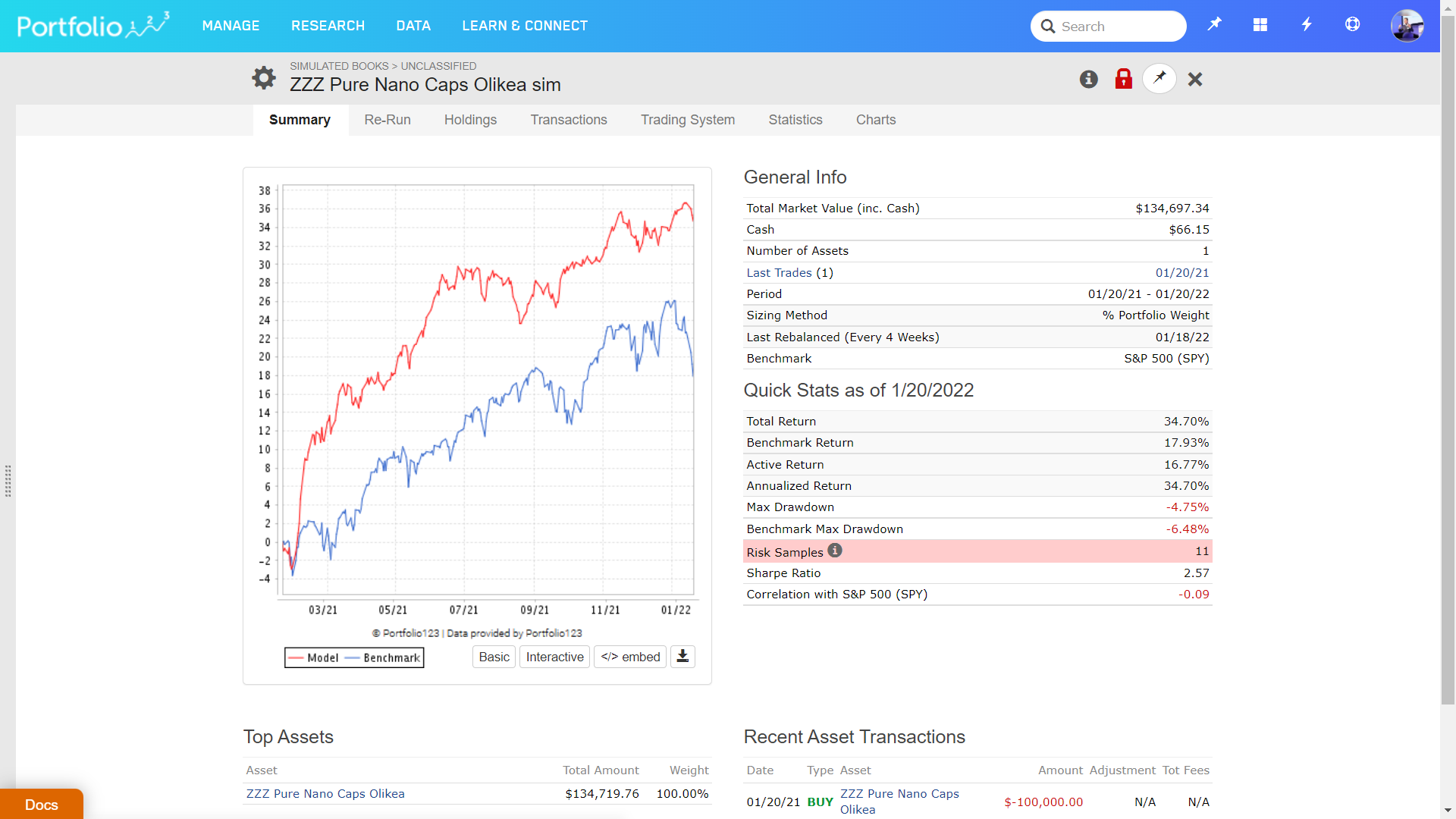Open the grid apps icon in top bar
This screenshot has height=819, width=1456.
click(x=1260, y=25)
